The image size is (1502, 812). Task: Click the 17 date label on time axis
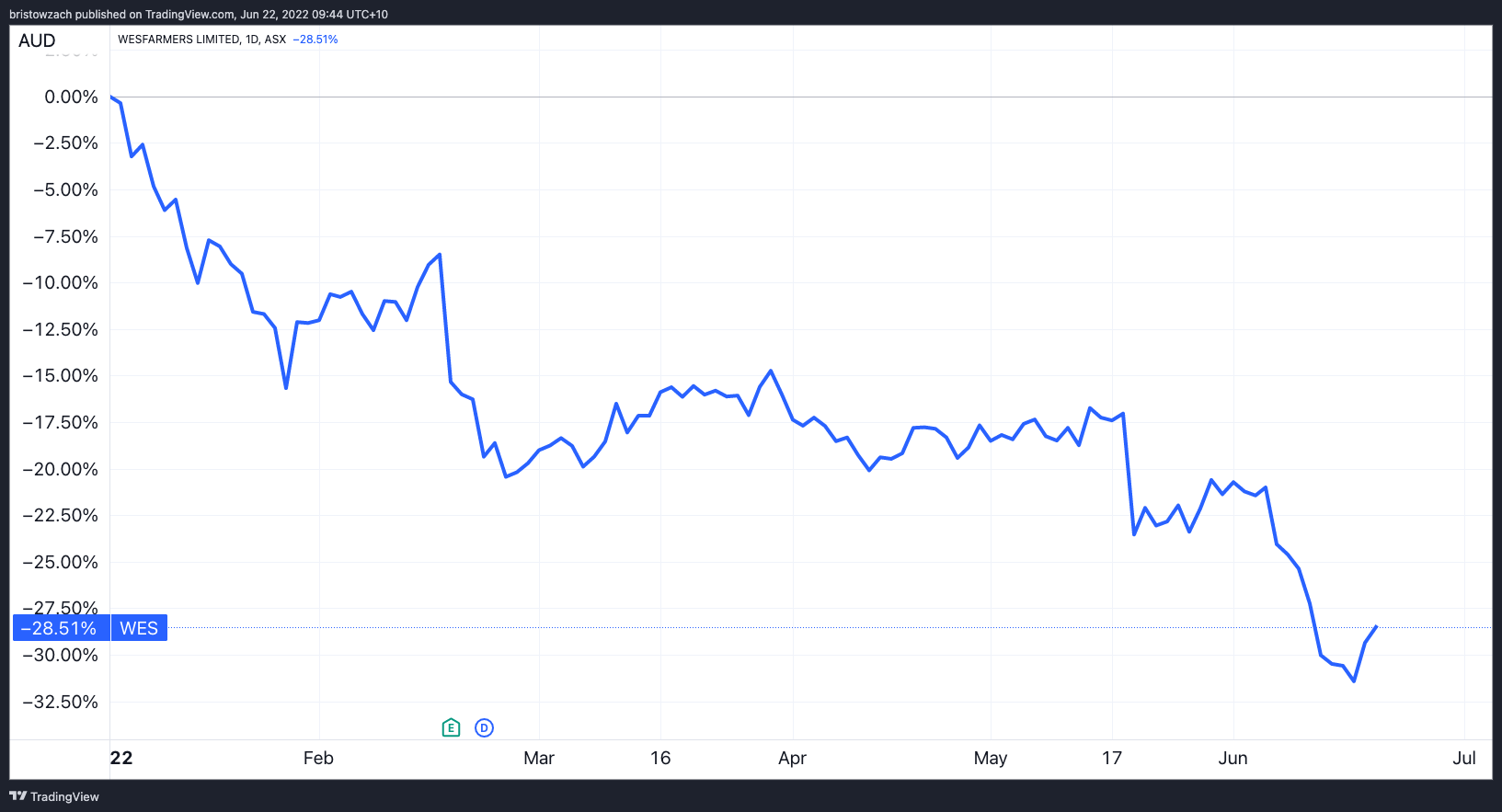[x=1112, y=758]
